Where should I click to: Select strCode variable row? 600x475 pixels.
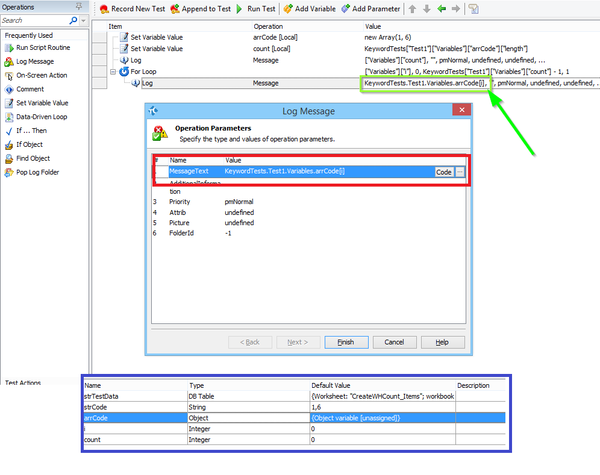pos(295,407)
